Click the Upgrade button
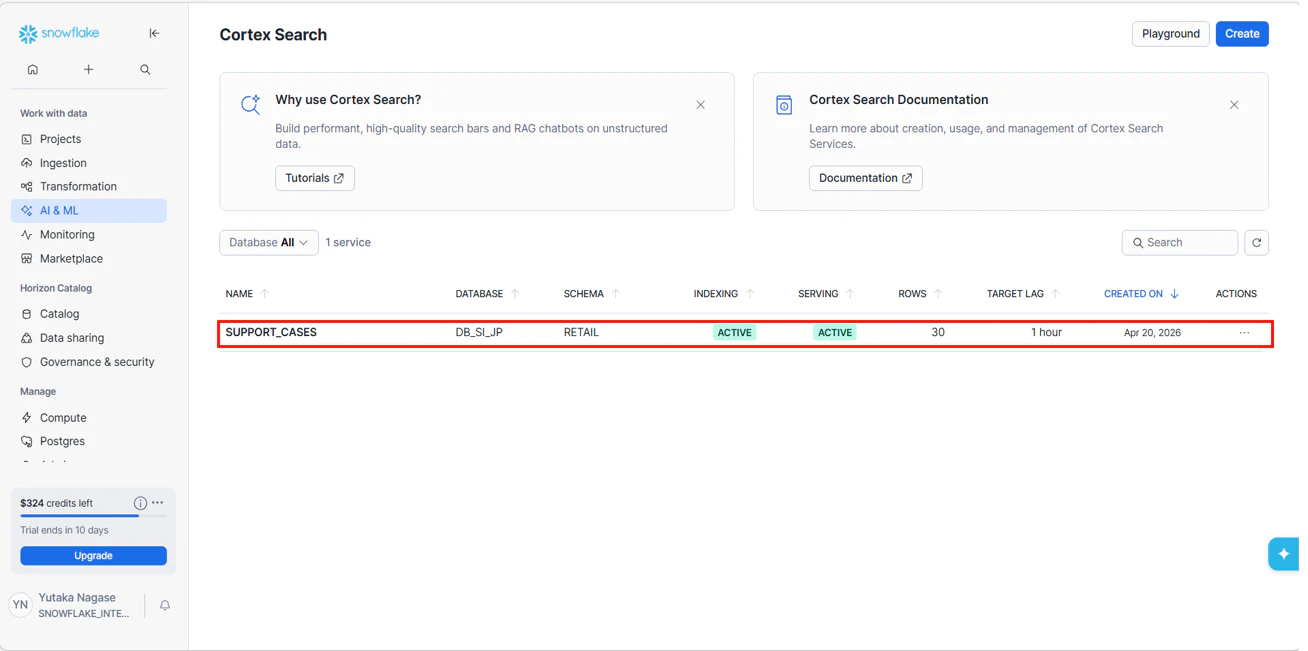 (x=93, y=556)
